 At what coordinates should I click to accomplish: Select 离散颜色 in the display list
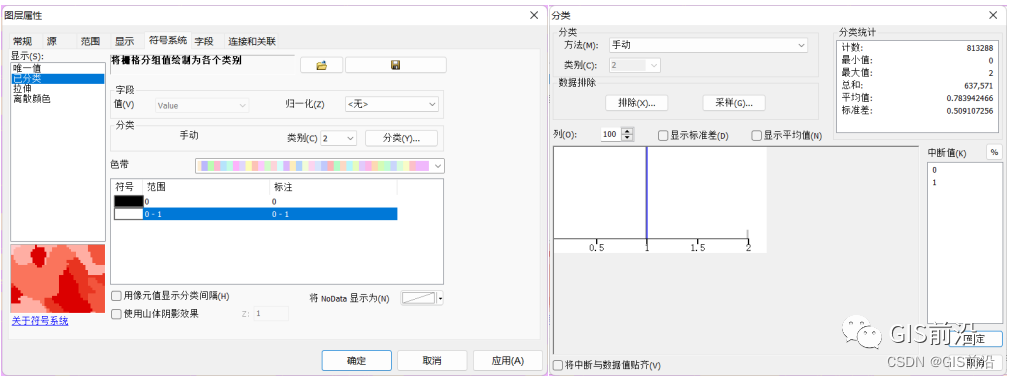(58, 99)
